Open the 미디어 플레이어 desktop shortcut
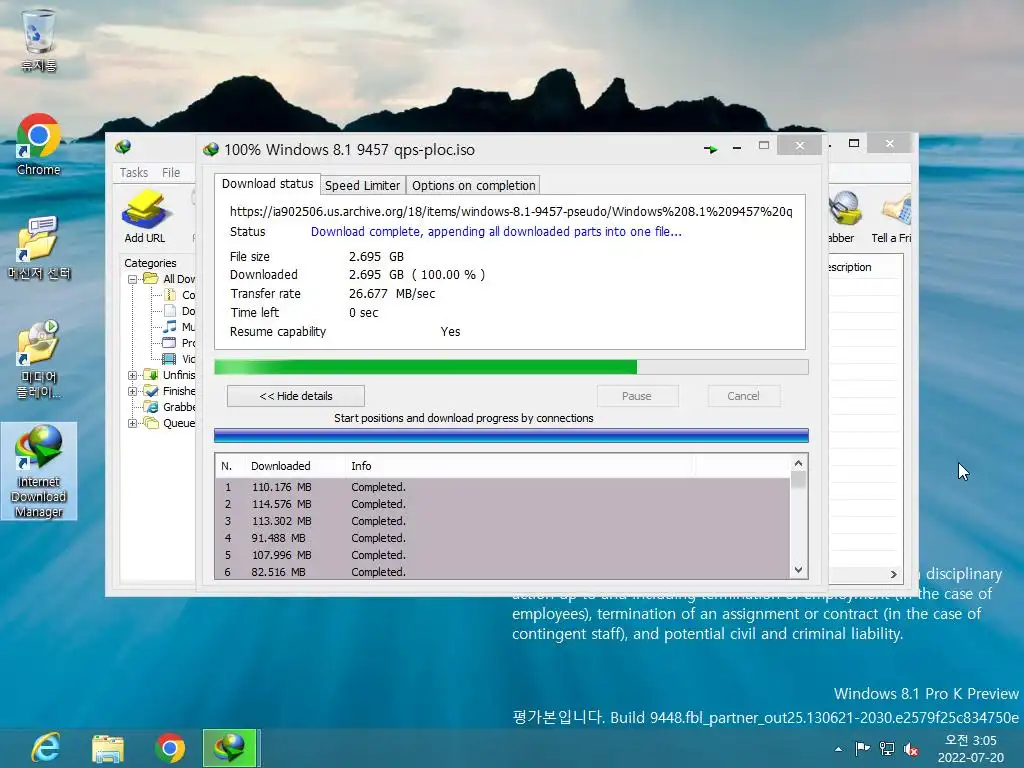Screen dimensions: 1024x768 click(39, 359)
